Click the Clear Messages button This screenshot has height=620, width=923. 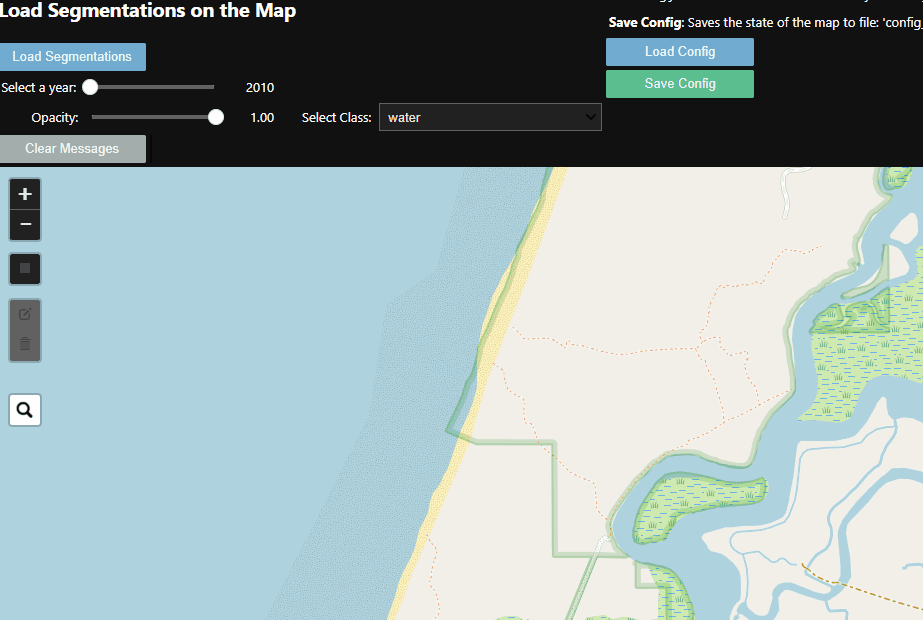click(72, 149)
